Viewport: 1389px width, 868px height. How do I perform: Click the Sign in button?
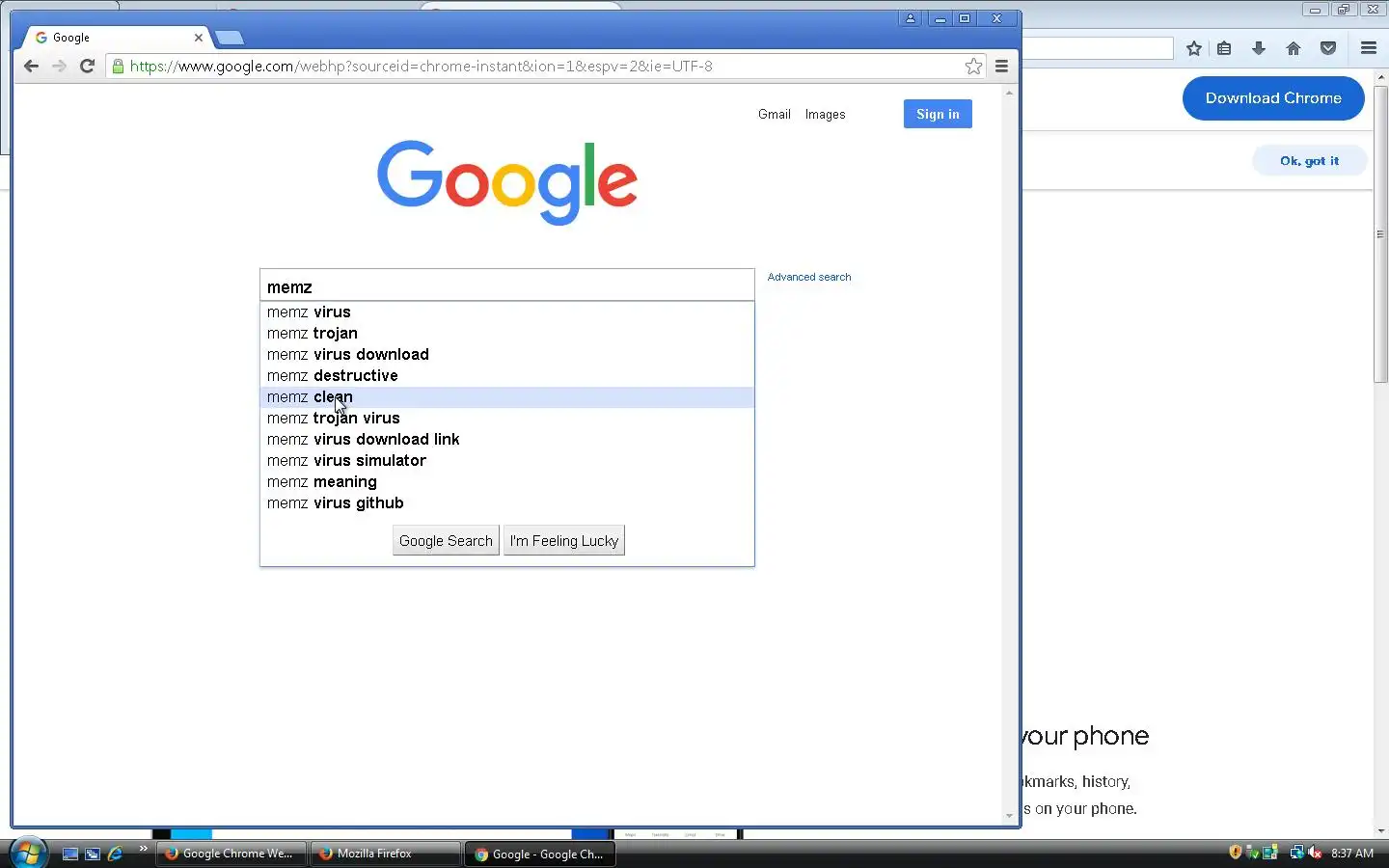coord(938,114)
